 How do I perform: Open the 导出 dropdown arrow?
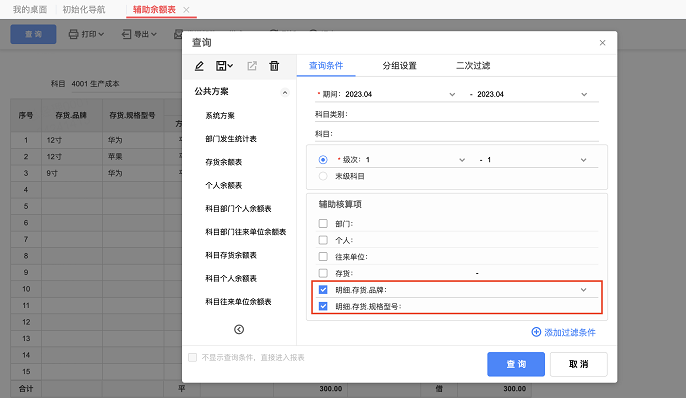click(x=154, y=34)
